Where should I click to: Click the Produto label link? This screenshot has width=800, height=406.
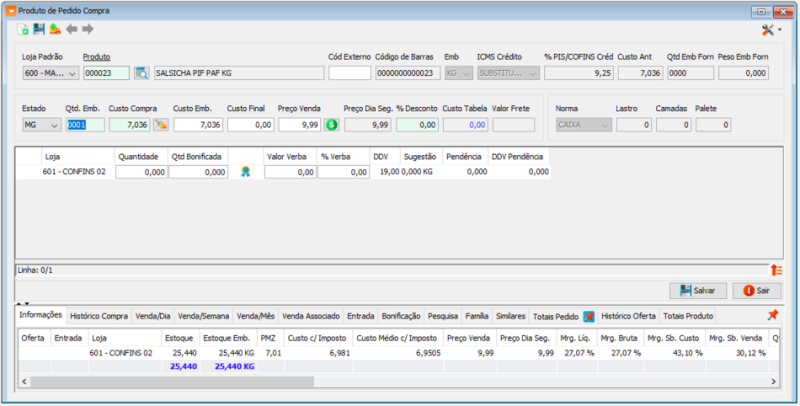point(96,57)
